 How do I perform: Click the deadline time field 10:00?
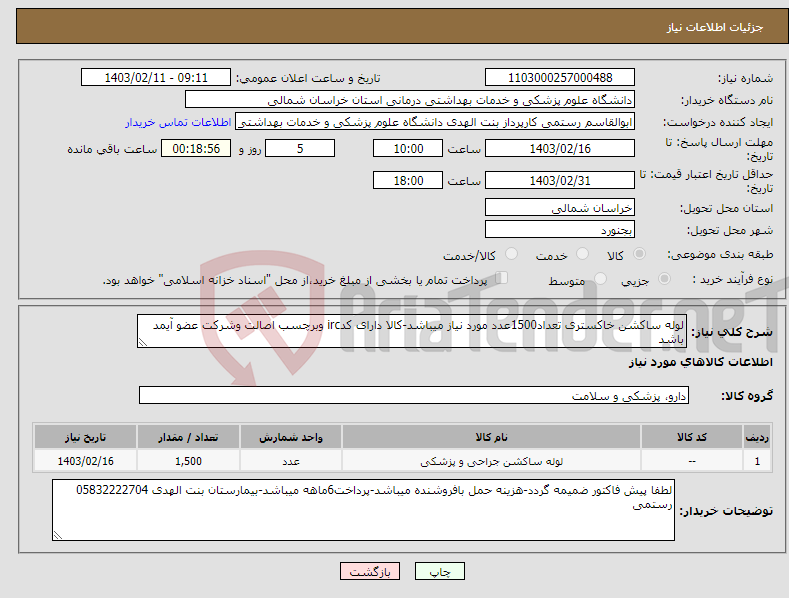click(408, 148)
